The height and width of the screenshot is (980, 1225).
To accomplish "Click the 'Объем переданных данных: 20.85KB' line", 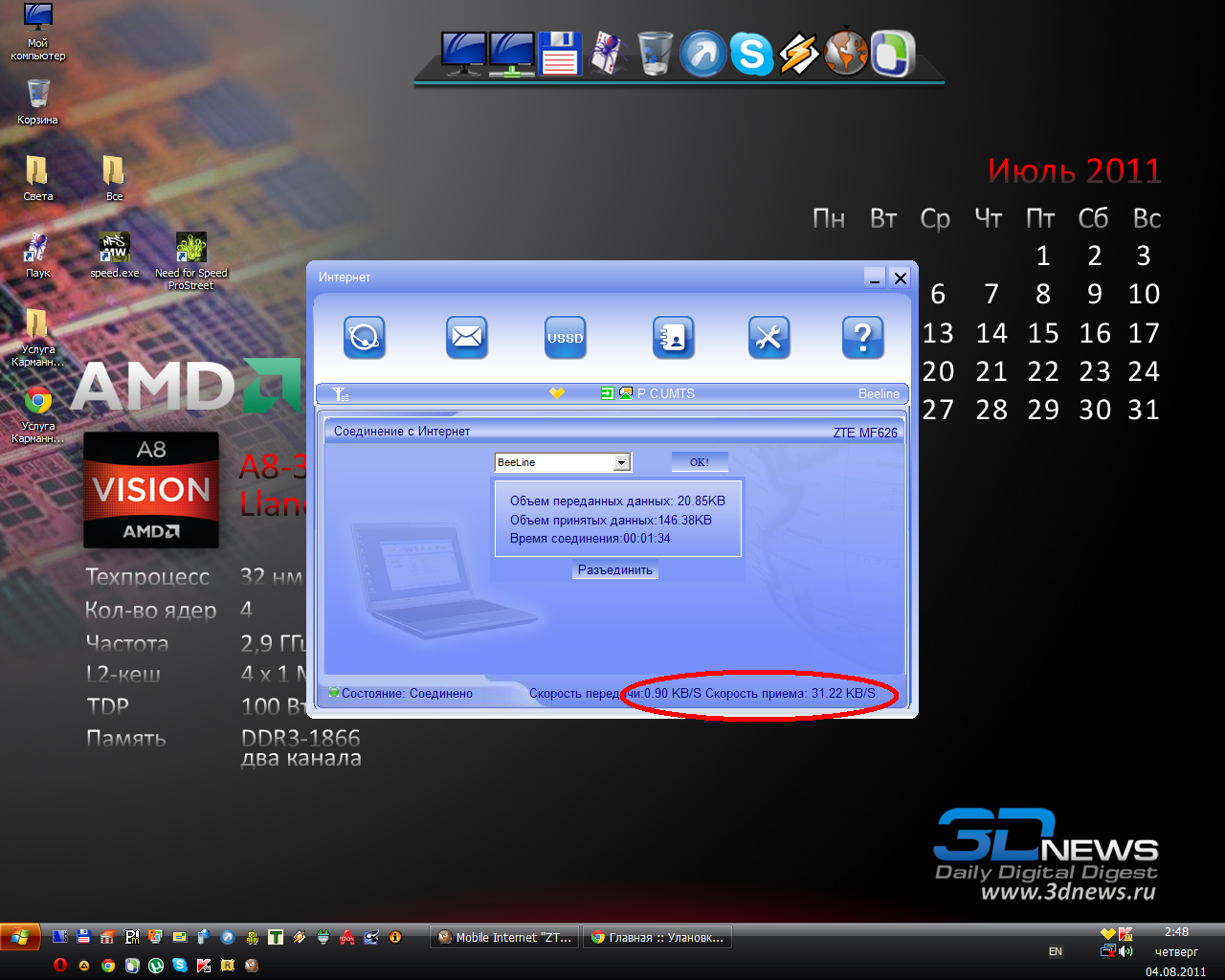I will [x=617, y=501].
